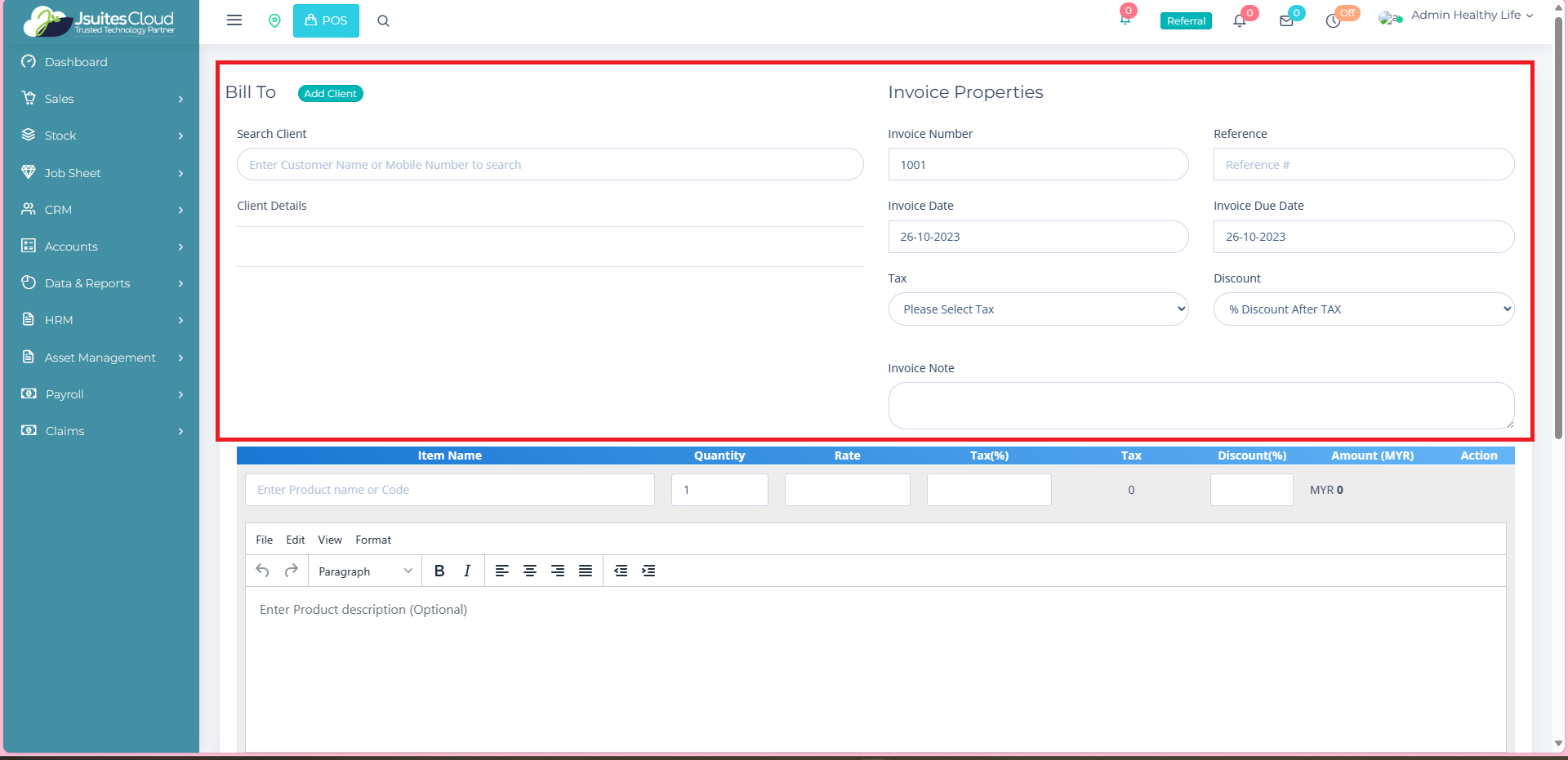Screen dimensions: 1568x760
Task: Apply center alignment in editor
Action: [x=530, y=571]
